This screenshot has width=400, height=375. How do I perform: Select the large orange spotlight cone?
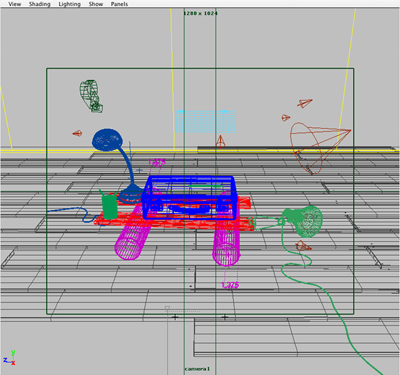319,148
